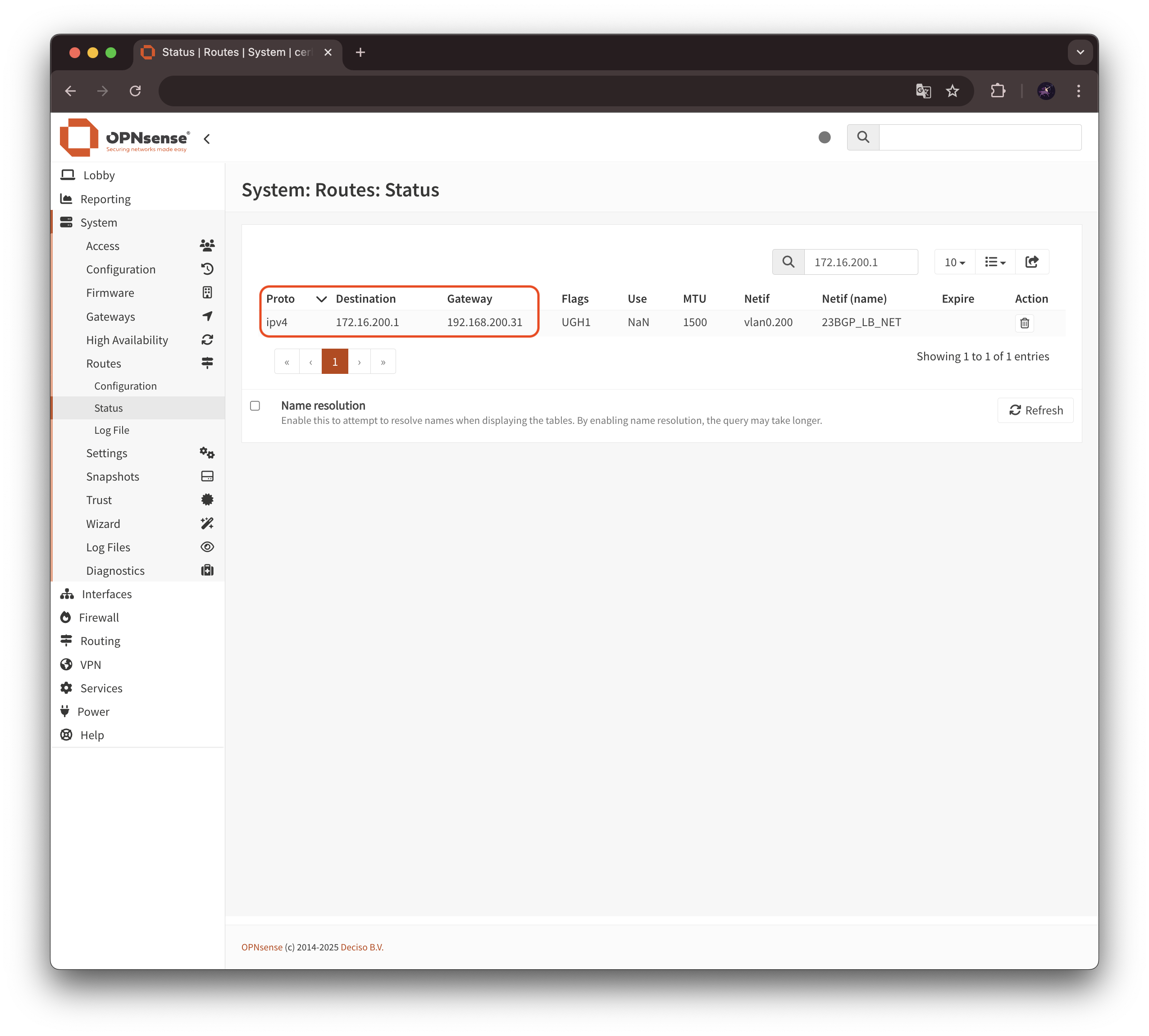Sort by the Proto column header
Image resolution: width=1149 pixels, height=1036 pixels.
[x=281, y=299]
